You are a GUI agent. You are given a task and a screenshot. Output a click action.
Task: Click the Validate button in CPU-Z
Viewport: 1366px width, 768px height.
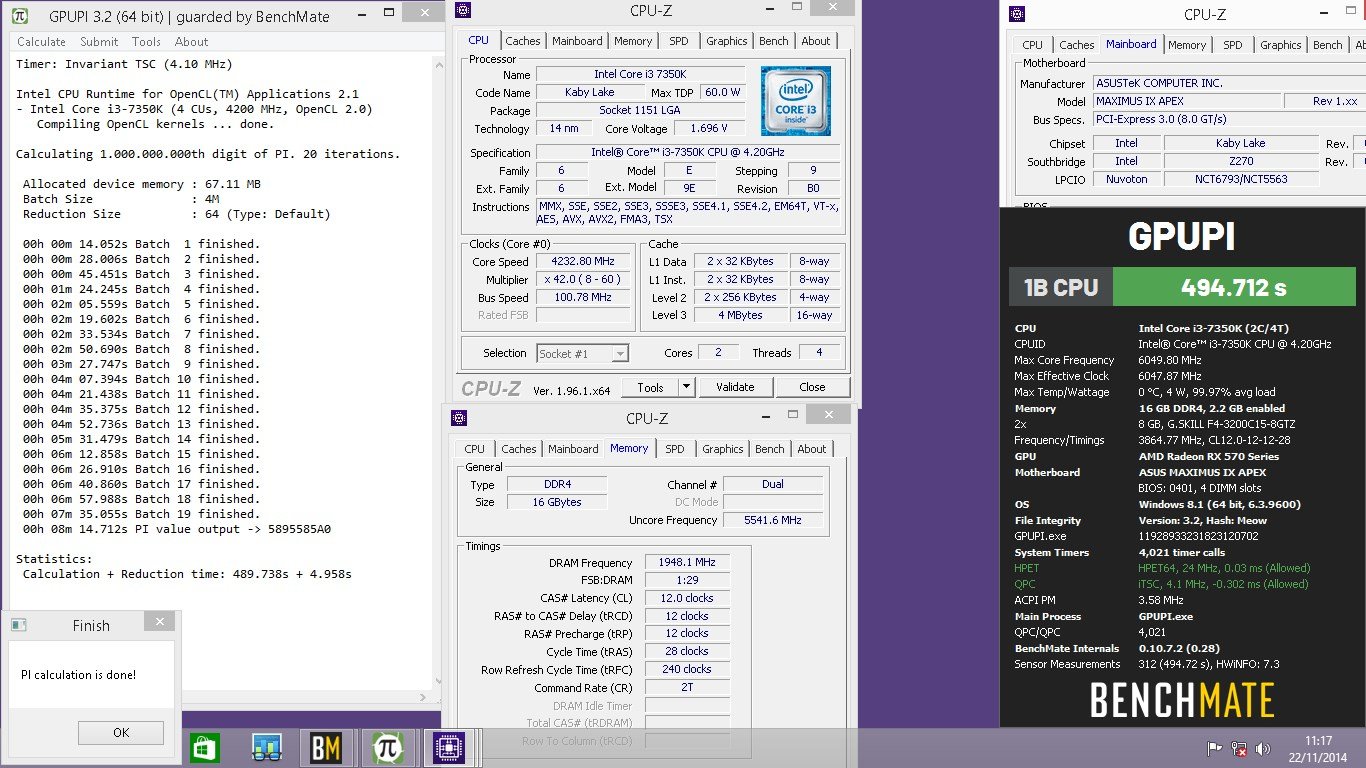[734, 387]
